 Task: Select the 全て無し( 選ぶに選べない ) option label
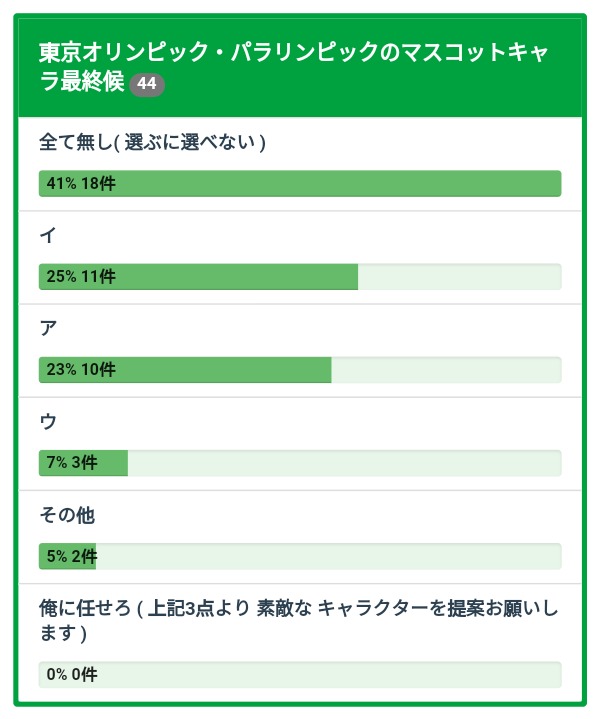[152, 143]
